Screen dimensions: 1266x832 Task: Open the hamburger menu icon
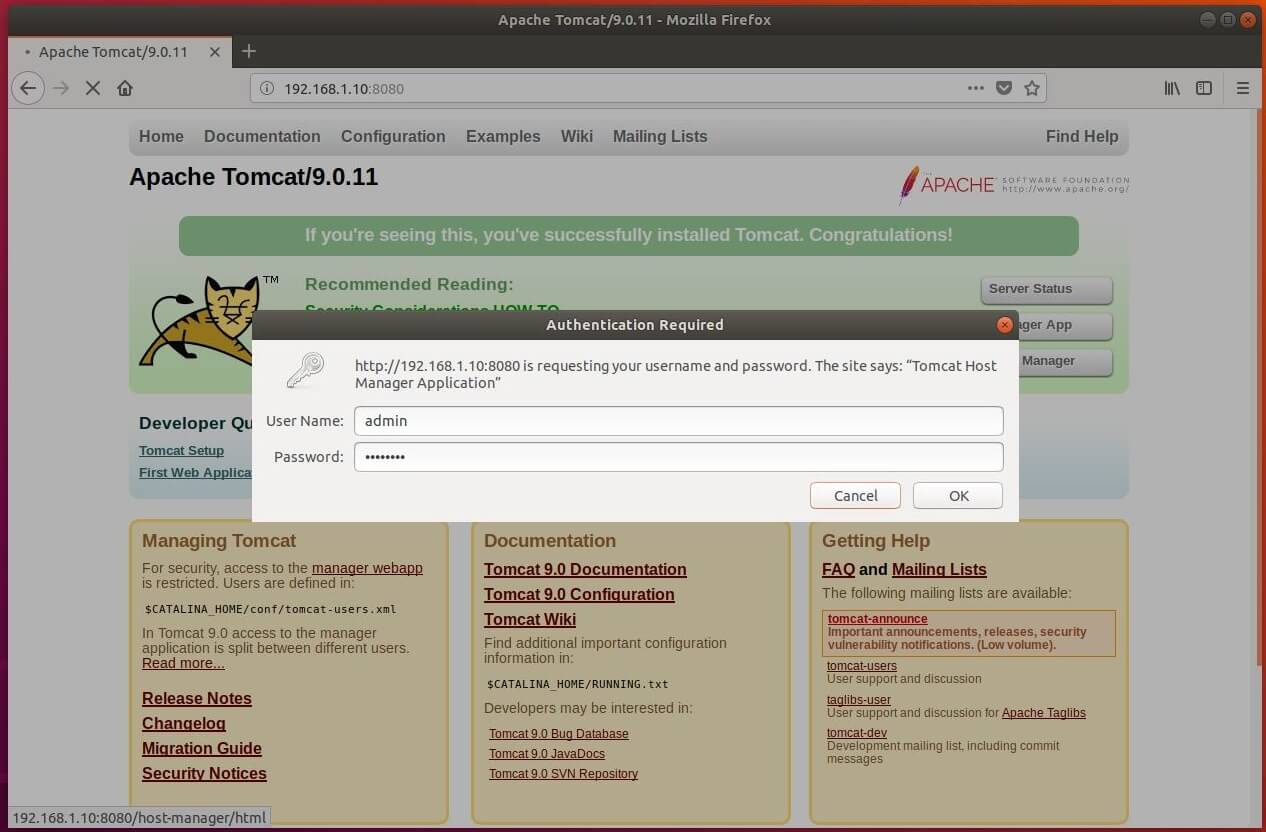point(1243,88)
